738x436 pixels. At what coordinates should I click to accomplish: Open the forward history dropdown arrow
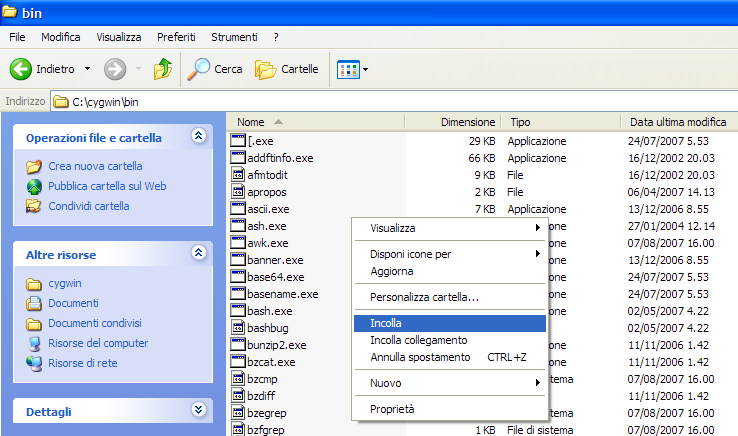pos(138,69)
